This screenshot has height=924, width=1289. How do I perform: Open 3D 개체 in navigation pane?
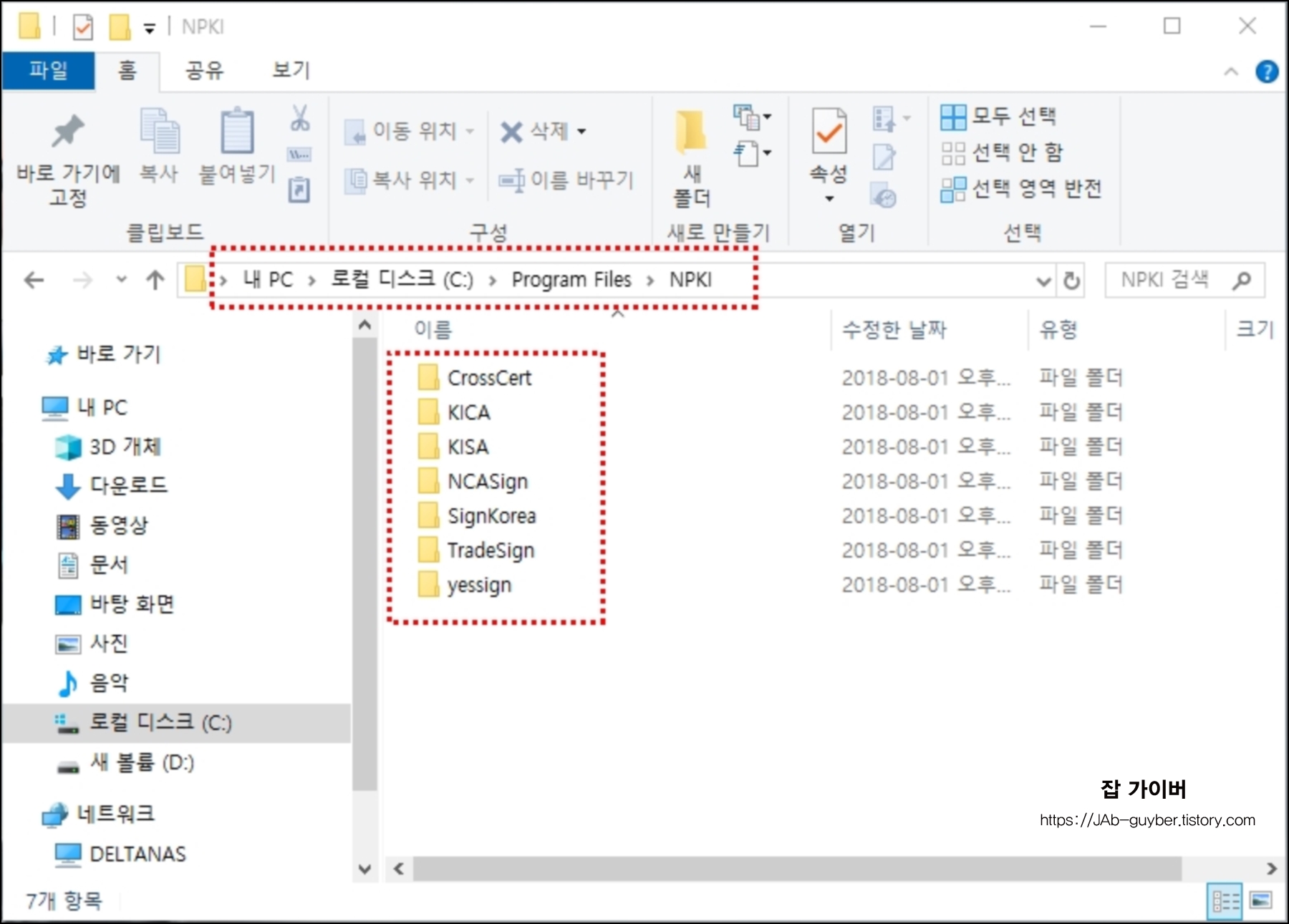pos(108,447)
